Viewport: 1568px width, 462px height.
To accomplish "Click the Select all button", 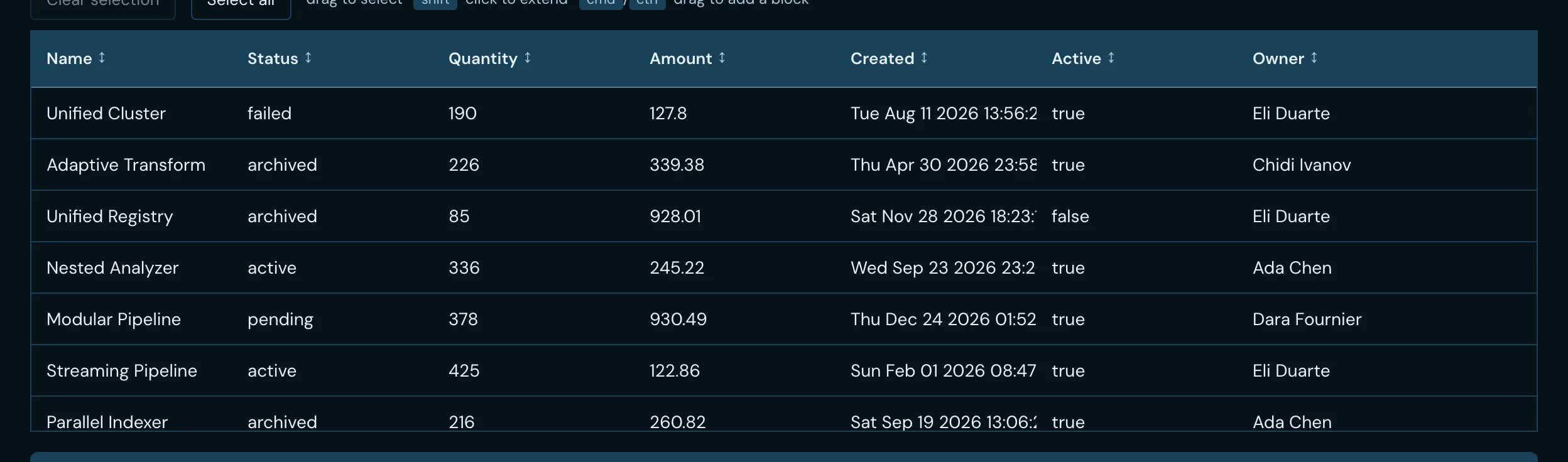I will tap(241, 5).
